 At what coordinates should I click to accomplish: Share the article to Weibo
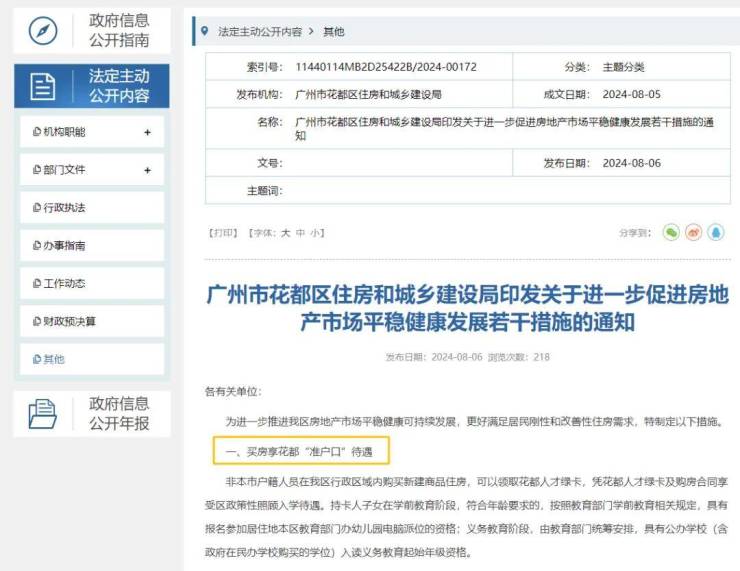point(693,232)
